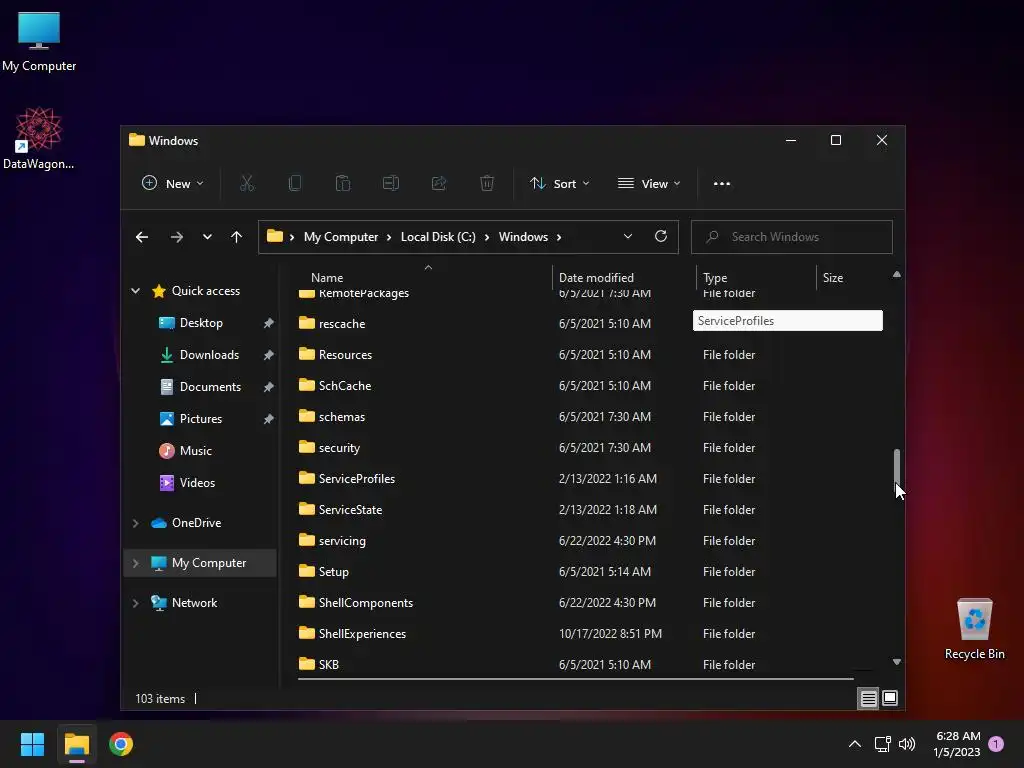Viewport: 1024px width, 768px height.
Task: Click My Computer in the address bar
Action: [x=341, y=236]
